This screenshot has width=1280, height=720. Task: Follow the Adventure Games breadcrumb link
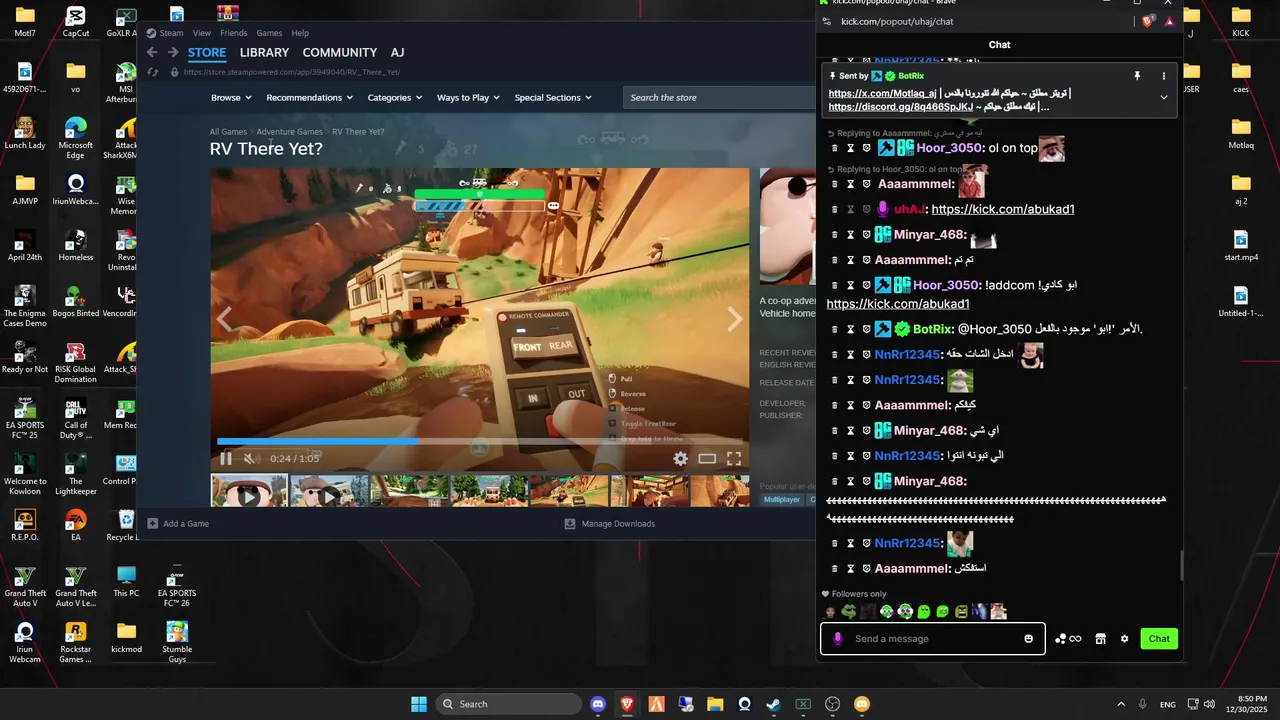coord(289,132)
